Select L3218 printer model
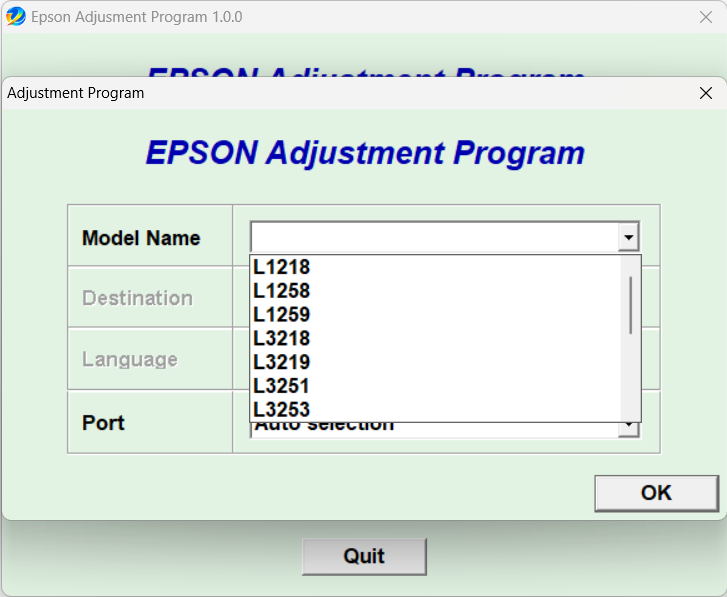 pyautogui.click(x=282, y=338)
